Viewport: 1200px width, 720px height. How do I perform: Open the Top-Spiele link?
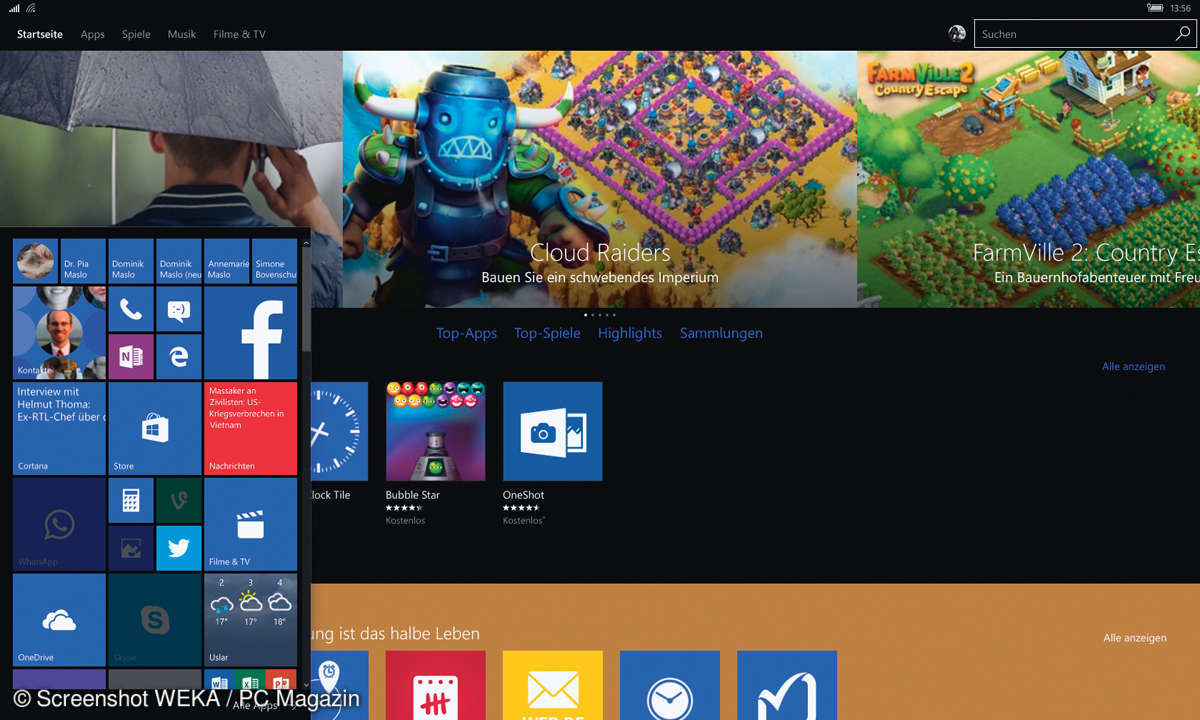tap(547, 333)
